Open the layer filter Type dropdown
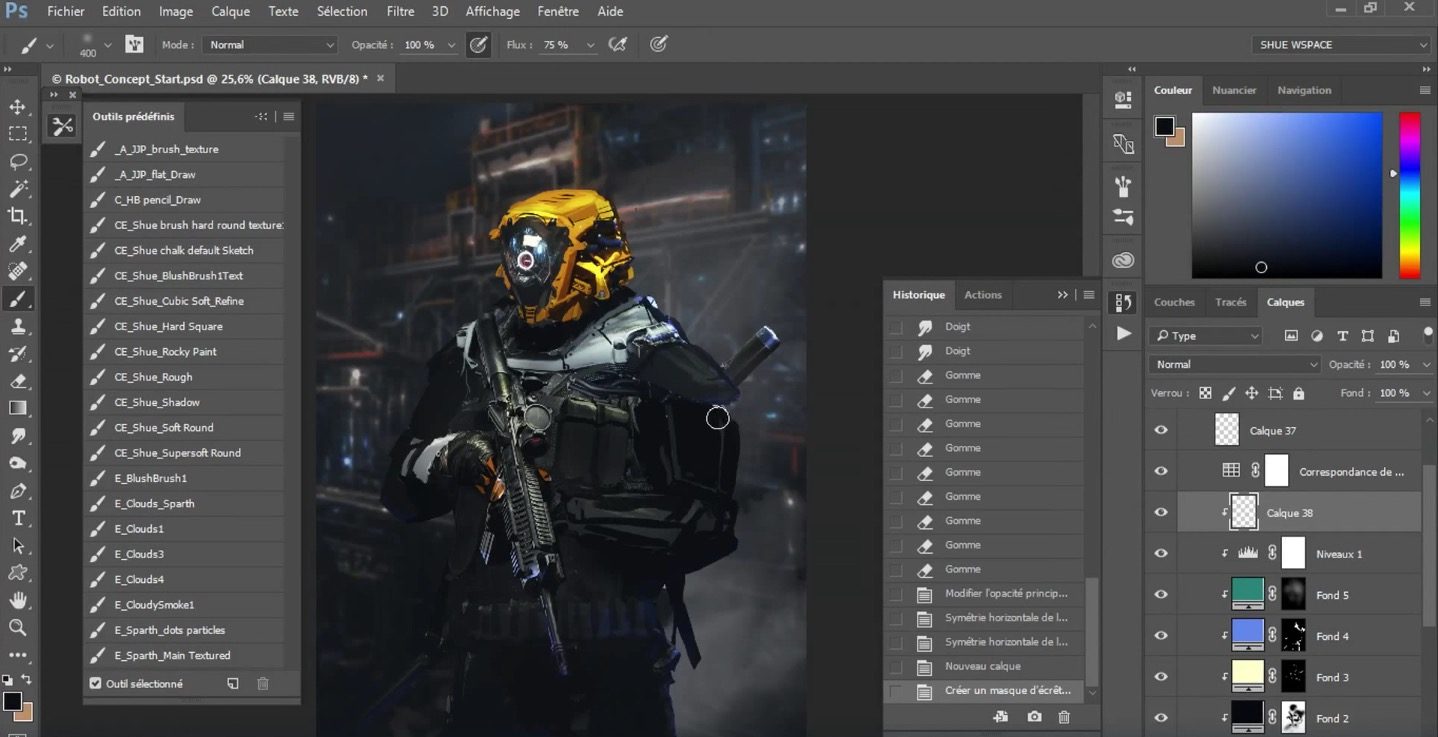 coord(1205,336)
